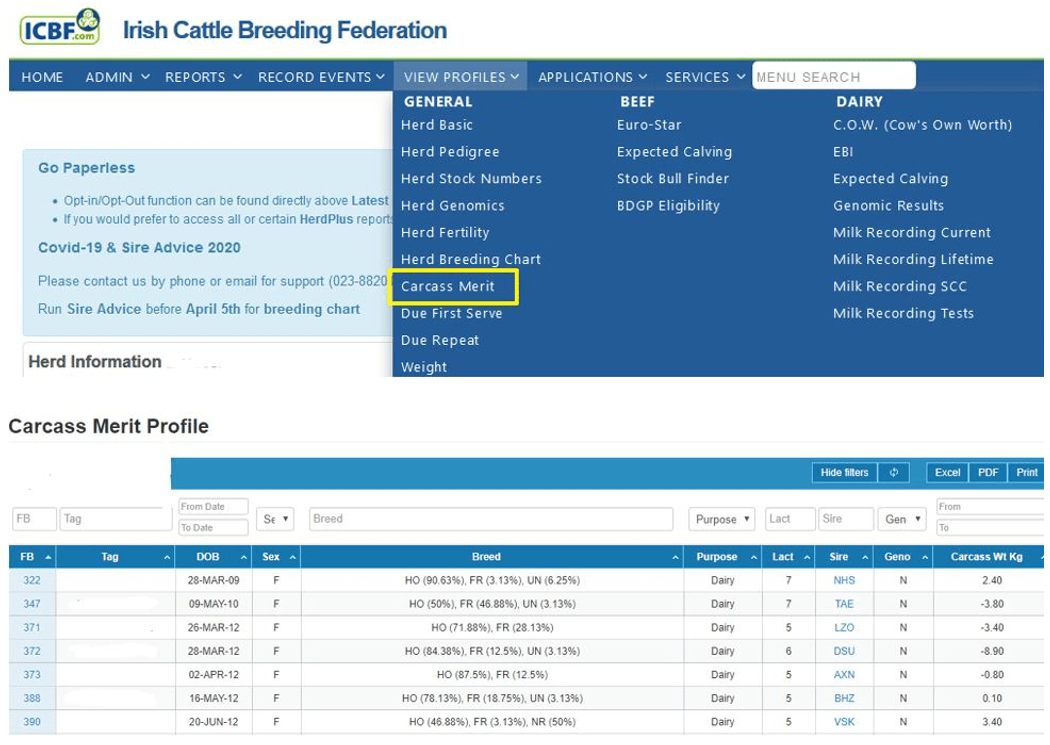
Task: Open Milk Recording Tests
Action: click(x=903, y=313)
